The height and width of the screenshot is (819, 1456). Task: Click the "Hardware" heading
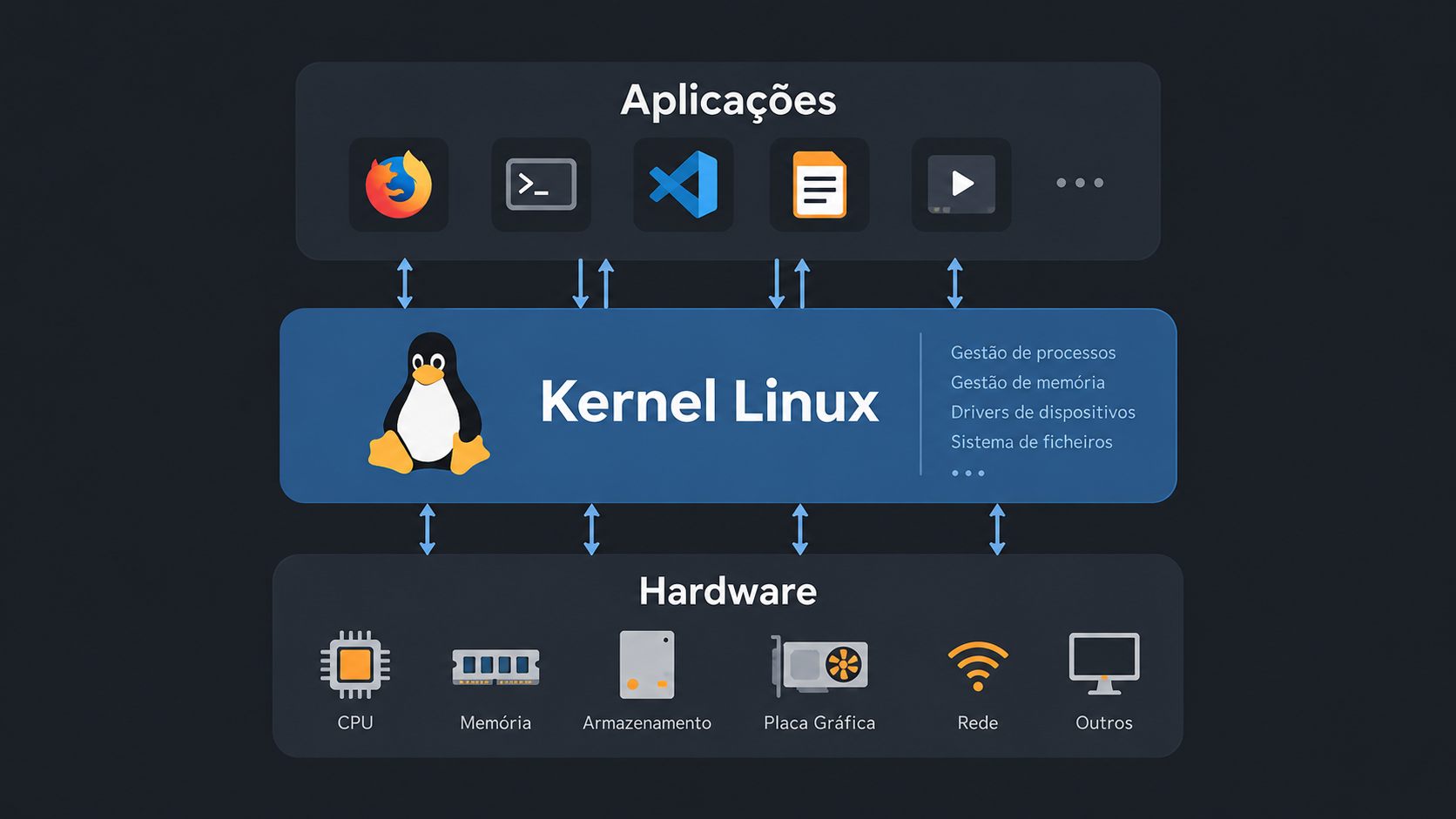tap(728, 591)
